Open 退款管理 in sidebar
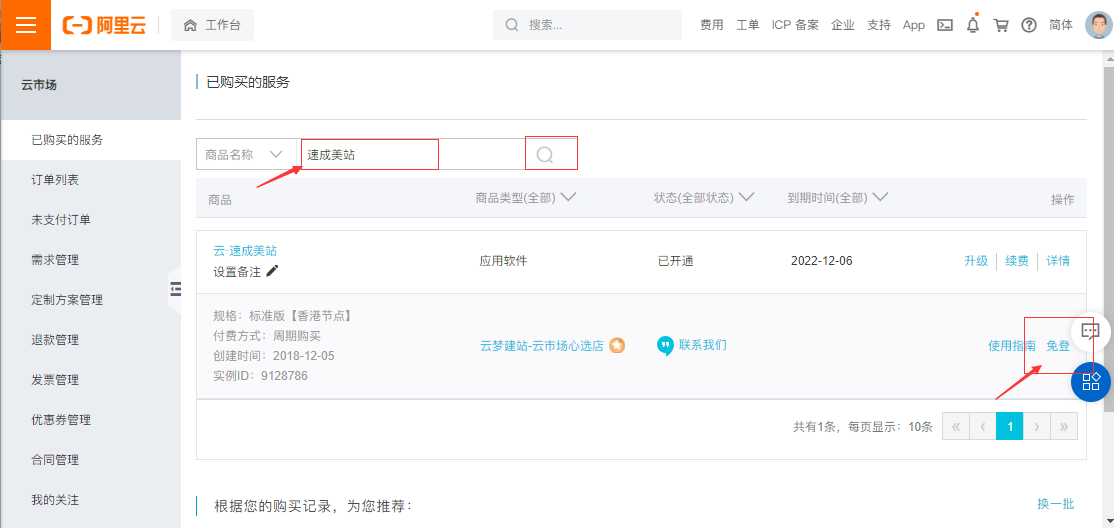This screenshot has width=1114, height=528. pyautogui.click(x=91, y=340)
